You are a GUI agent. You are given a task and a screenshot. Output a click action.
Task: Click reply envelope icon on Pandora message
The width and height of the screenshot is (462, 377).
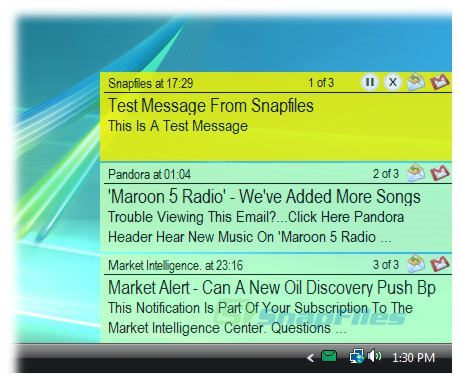tap(416, 173)
